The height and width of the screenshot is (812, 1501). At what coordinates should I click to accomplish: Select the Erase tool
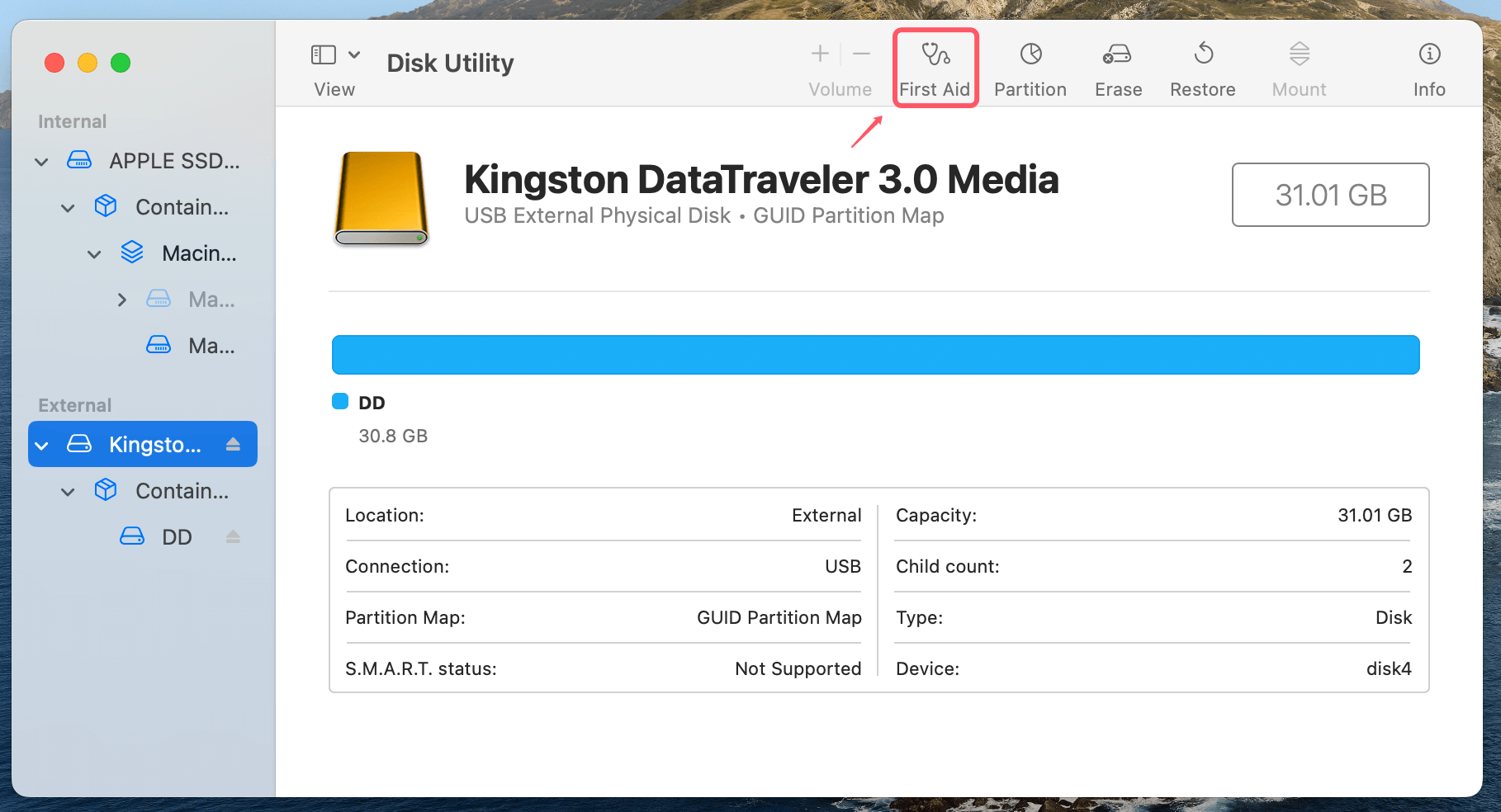[1117, 68]
